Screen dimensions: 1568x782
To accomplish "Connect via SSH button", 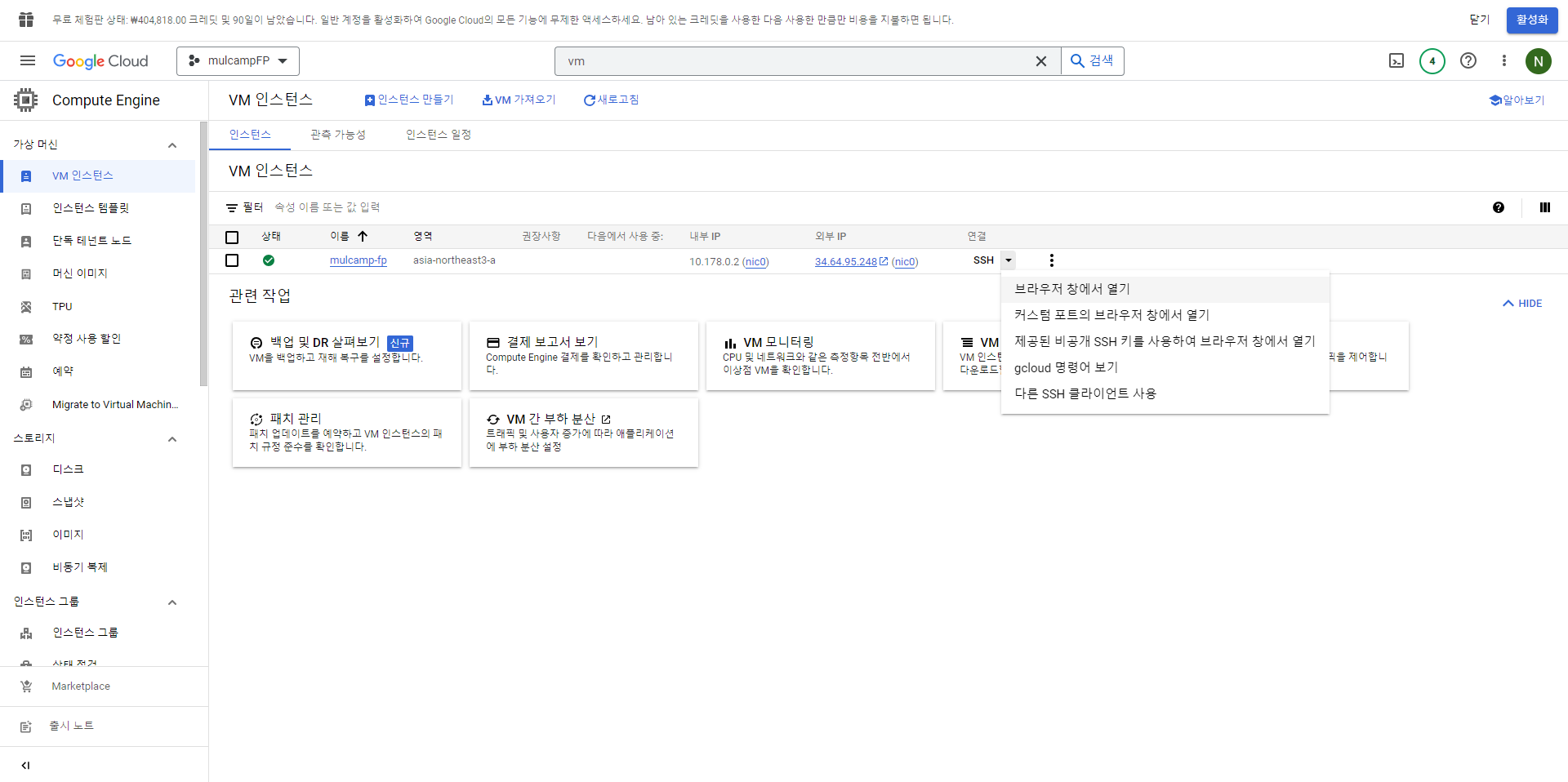I will click(983, 260).
